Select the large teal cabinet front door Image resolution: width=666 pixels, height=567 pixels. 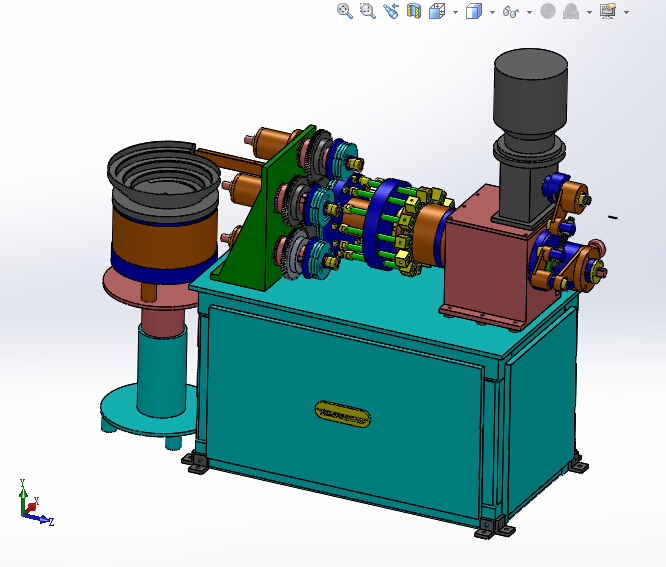(x=344, y=408)
